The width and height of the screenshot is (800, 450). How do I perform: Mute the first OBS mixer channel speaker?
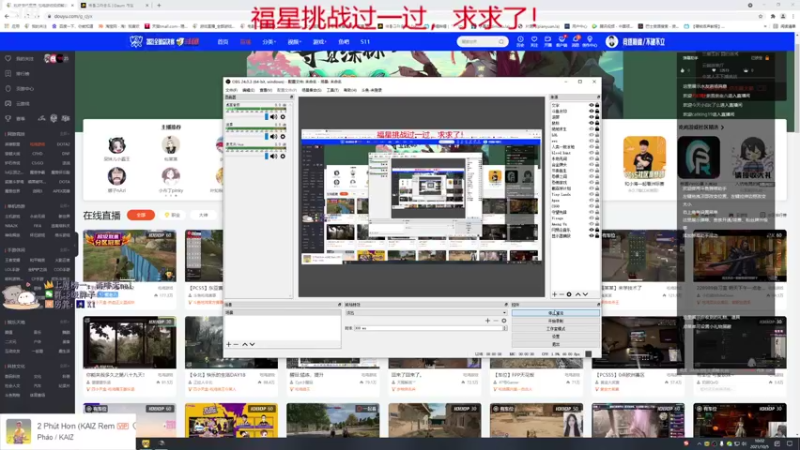273,117
